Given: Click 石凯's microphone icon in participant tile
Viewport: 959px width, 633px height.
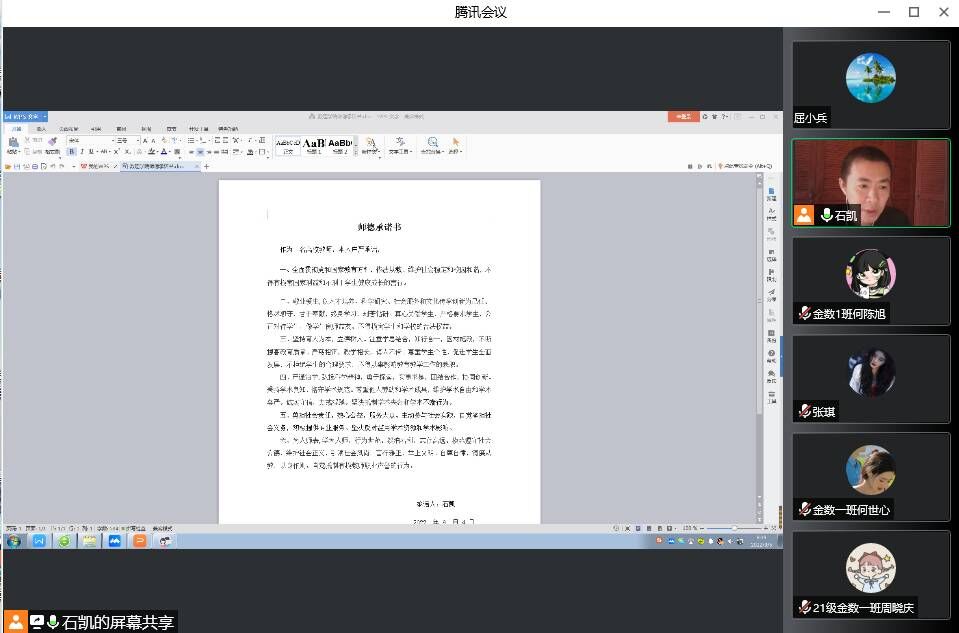Looking at the screenshot, I should (827, 215).
